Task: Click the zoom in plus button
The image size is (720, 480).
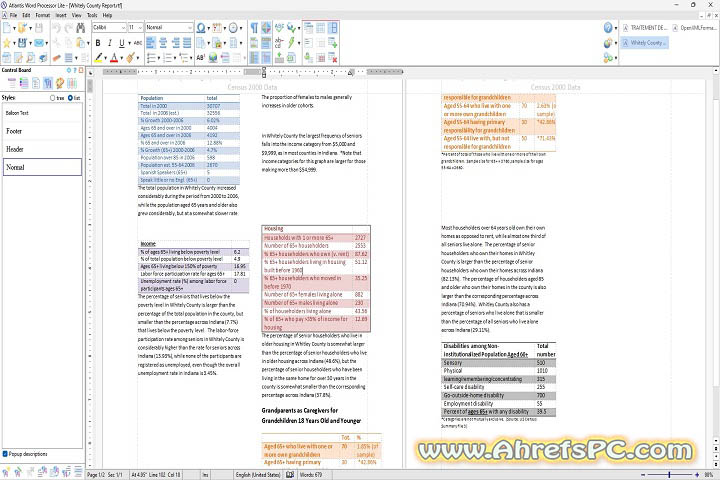Action: 697,474
